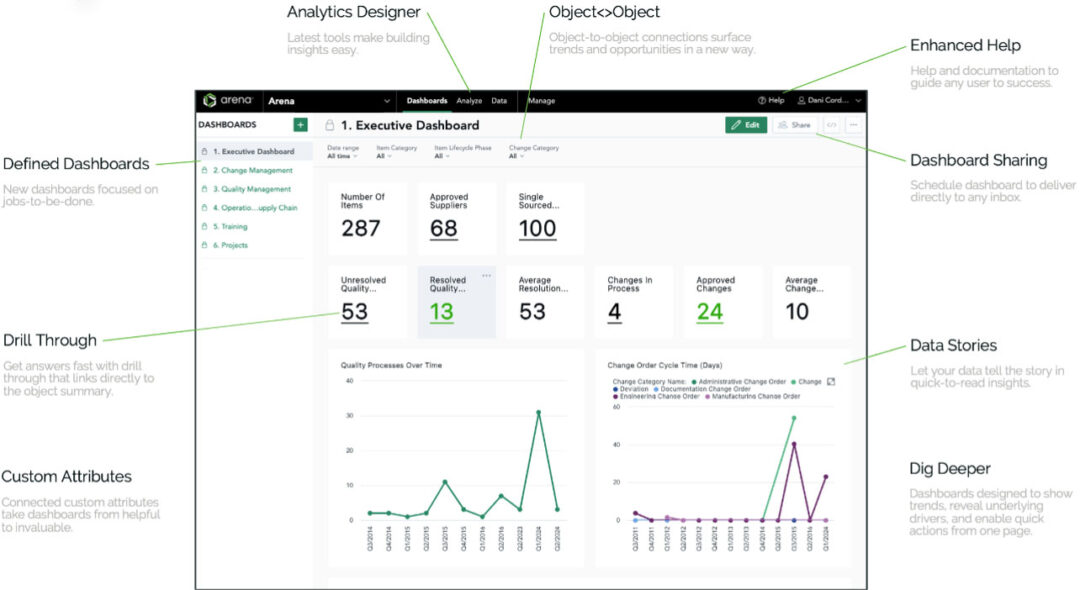Expand the Change Order Cycle Time chart icon

click(x=831, y=383)
